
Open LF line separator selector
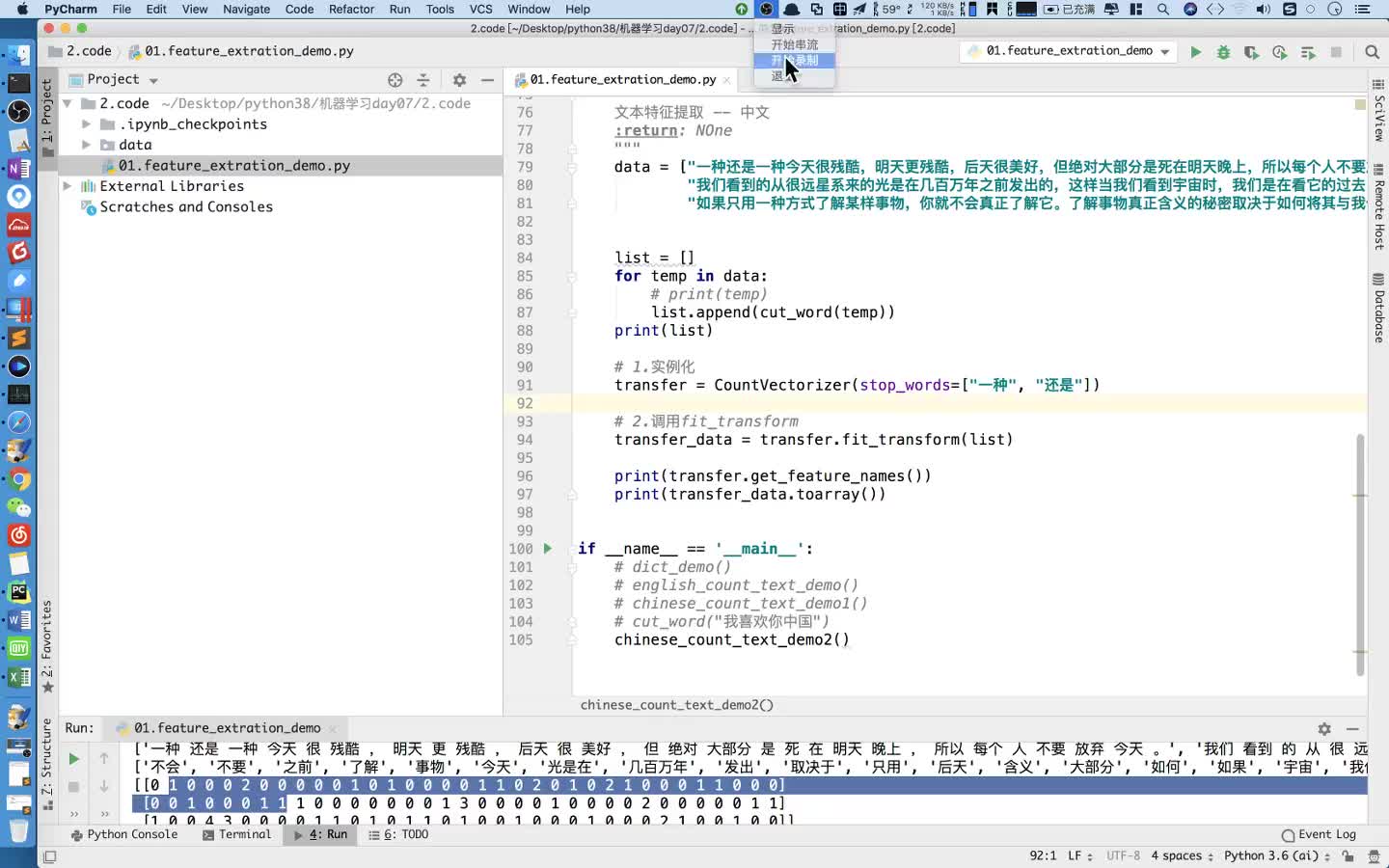pyautogui.click(x=1079, y=856)
